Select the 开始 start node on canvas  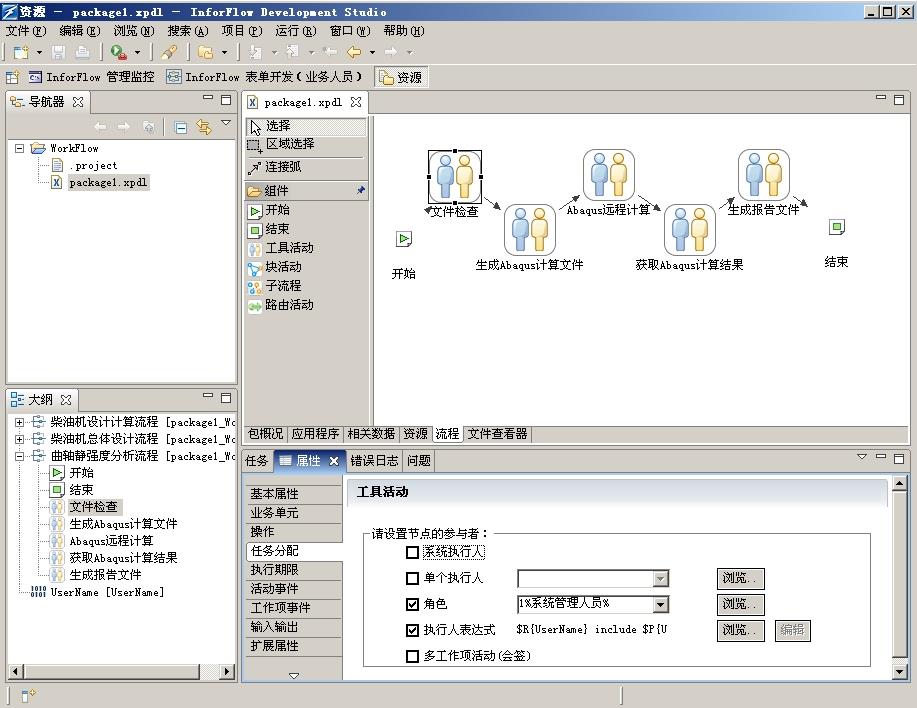[x=404, y=239]
